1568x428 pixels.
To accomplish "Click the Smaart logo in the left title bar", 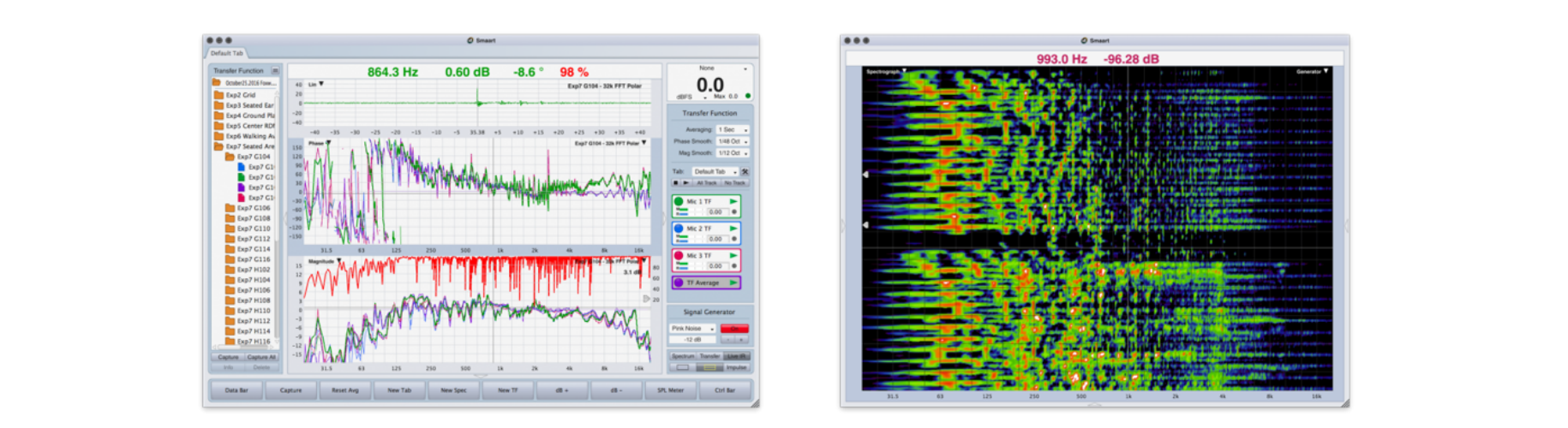I will tap(470, 40).
